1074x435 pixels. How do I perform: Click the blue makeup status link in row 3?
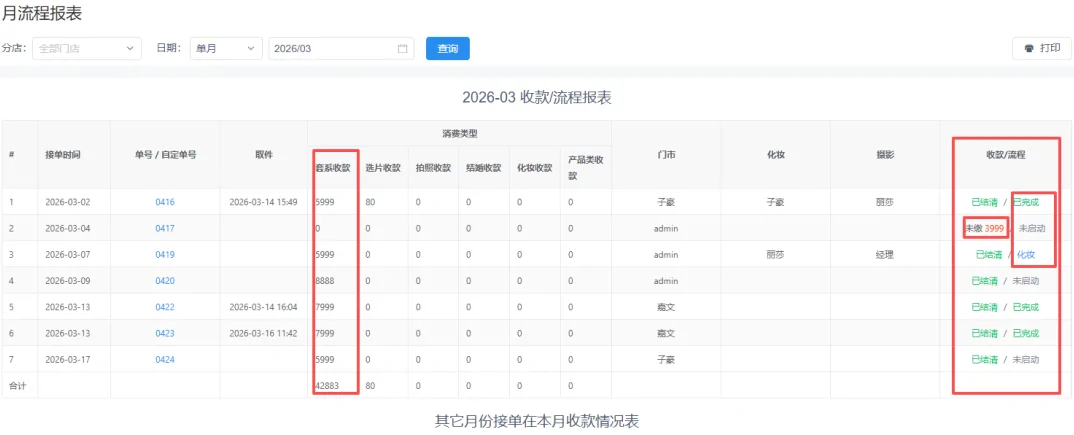tap(1026, 255)
